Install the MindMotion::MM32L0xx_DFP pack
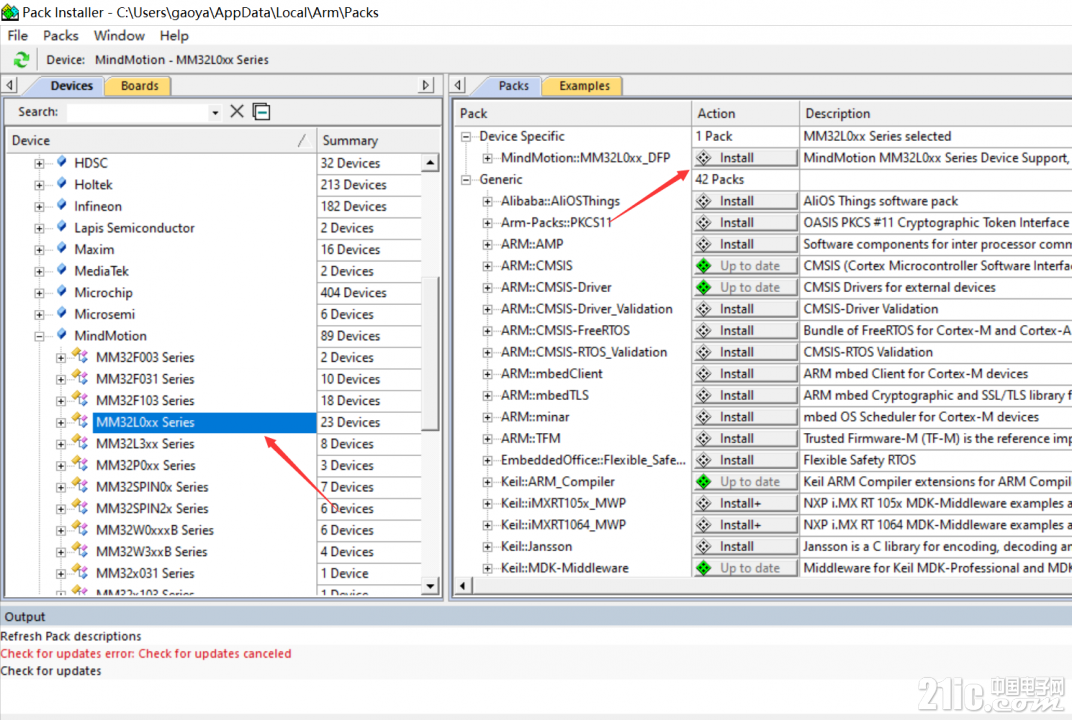This screenshot has height=720, width=1072. tap(745, 158)
